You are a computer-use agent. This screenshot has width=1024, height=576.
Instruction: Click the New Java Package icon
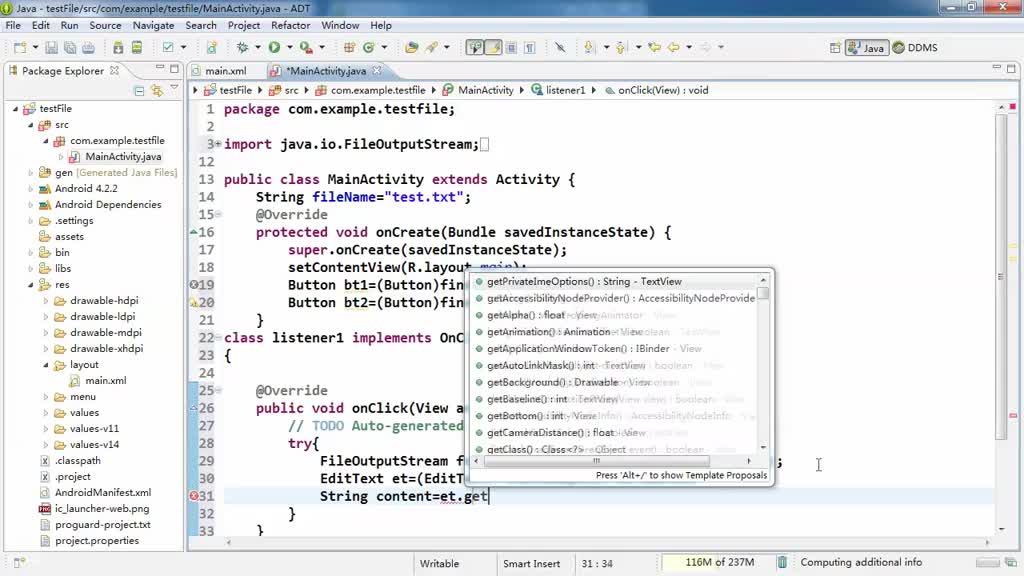tap(349, 48)
